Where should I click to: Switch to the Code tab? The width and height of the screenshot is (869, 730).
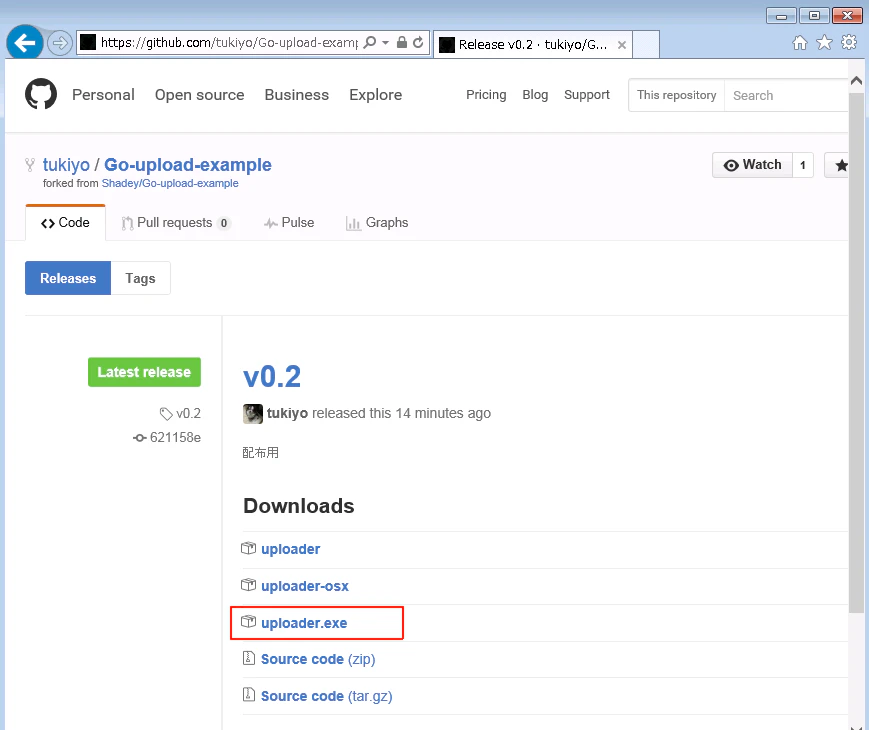coord(65,223)
